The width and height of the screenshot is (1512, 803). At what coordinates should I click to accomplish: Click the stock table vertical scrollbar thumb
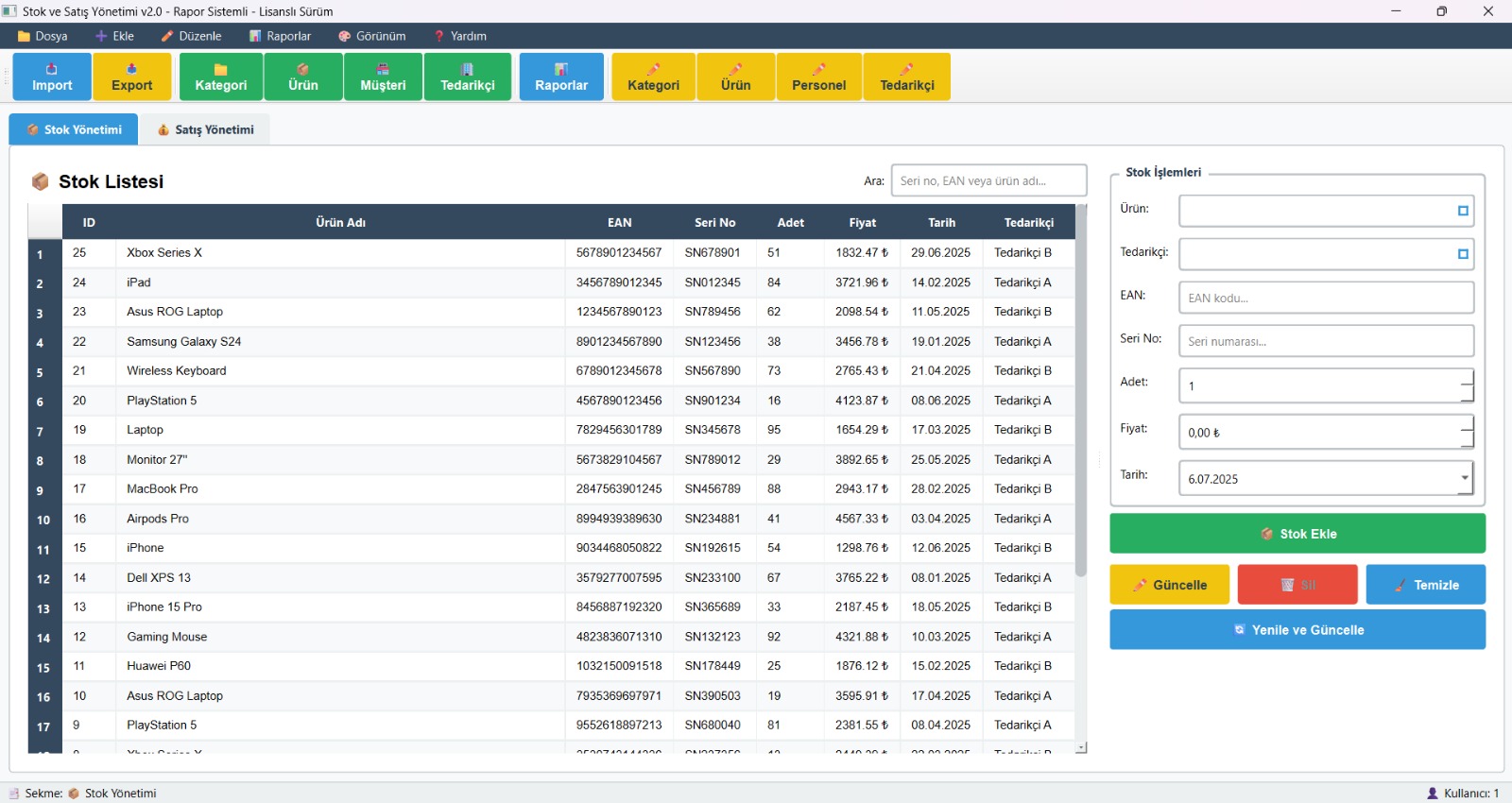click(x=1081, y=391)
